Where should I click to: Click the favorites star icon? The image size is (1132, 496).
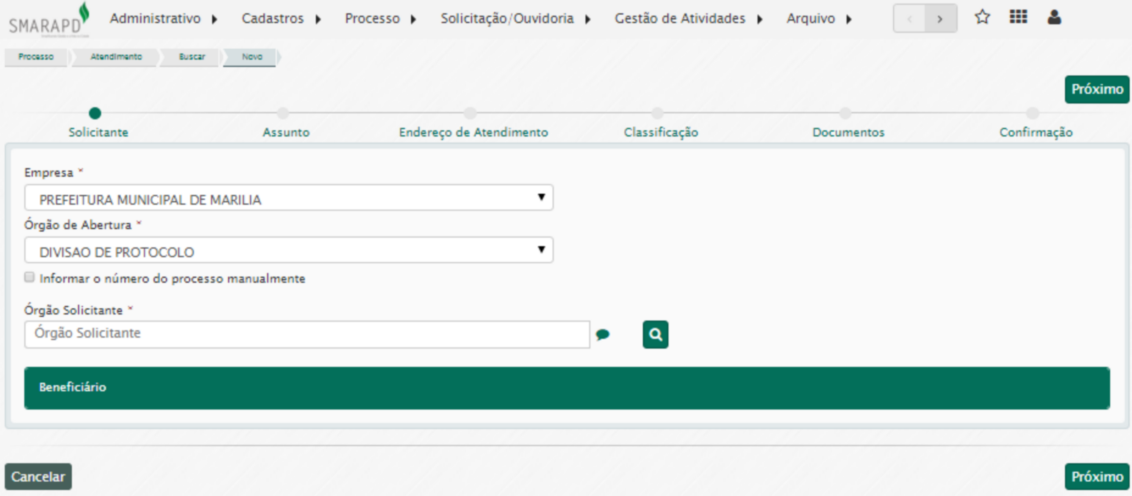pos(982,18)
